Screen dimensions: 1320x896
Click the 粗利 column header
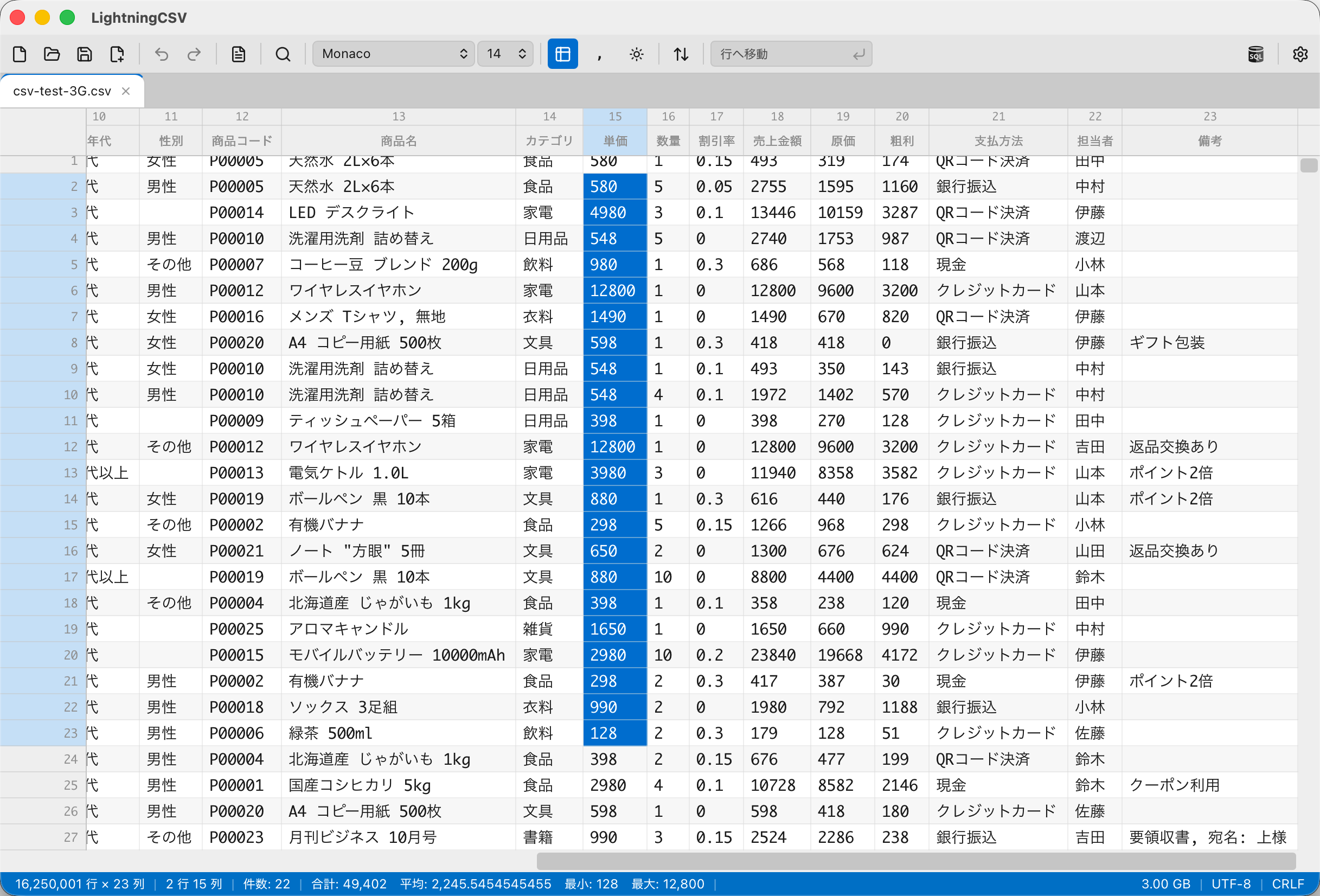pos(902,141)
